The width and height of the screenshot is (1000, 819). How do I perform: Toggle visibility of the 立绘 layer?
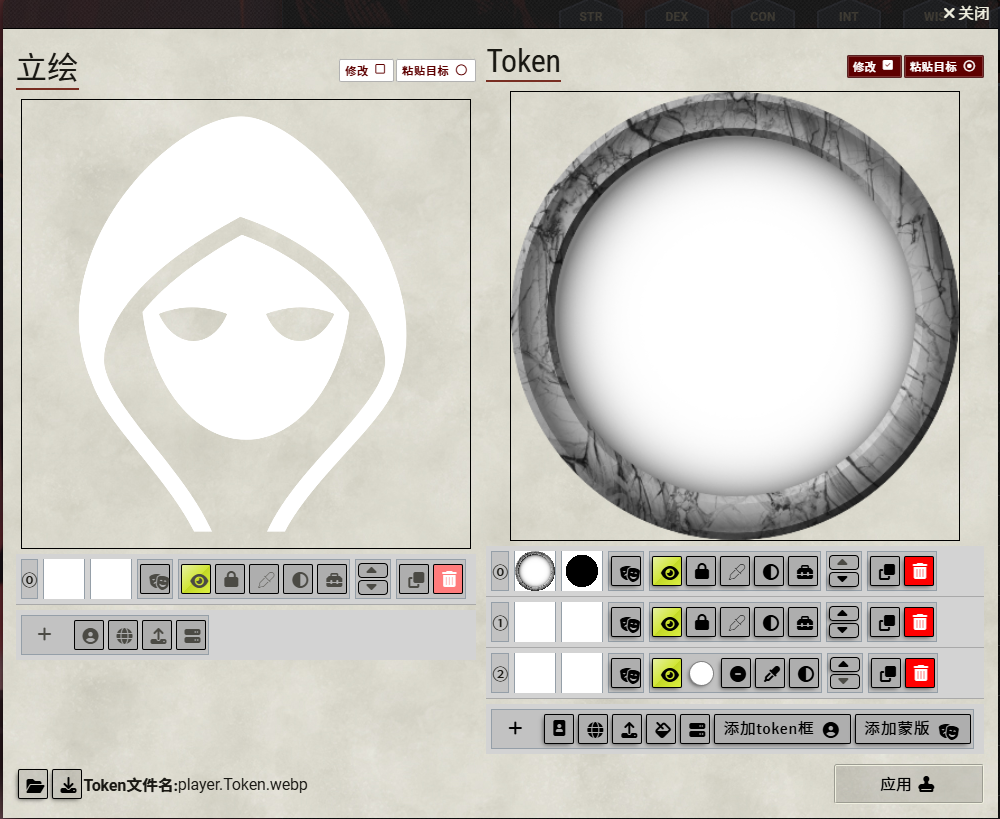point(196,580)
